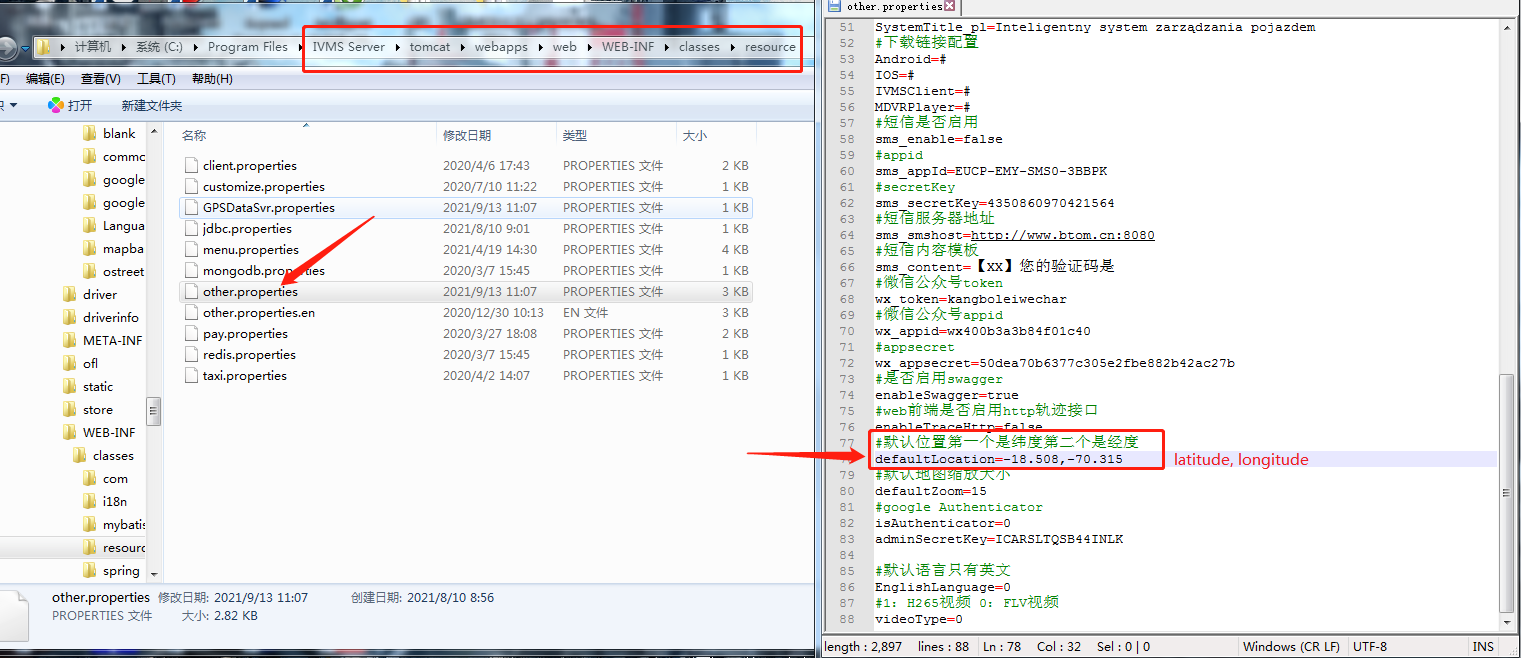This screenshot has width=1521, height=658.
Task: Open the 帮助(H) menu in Explorer
Action: click(x=212, y=79)
